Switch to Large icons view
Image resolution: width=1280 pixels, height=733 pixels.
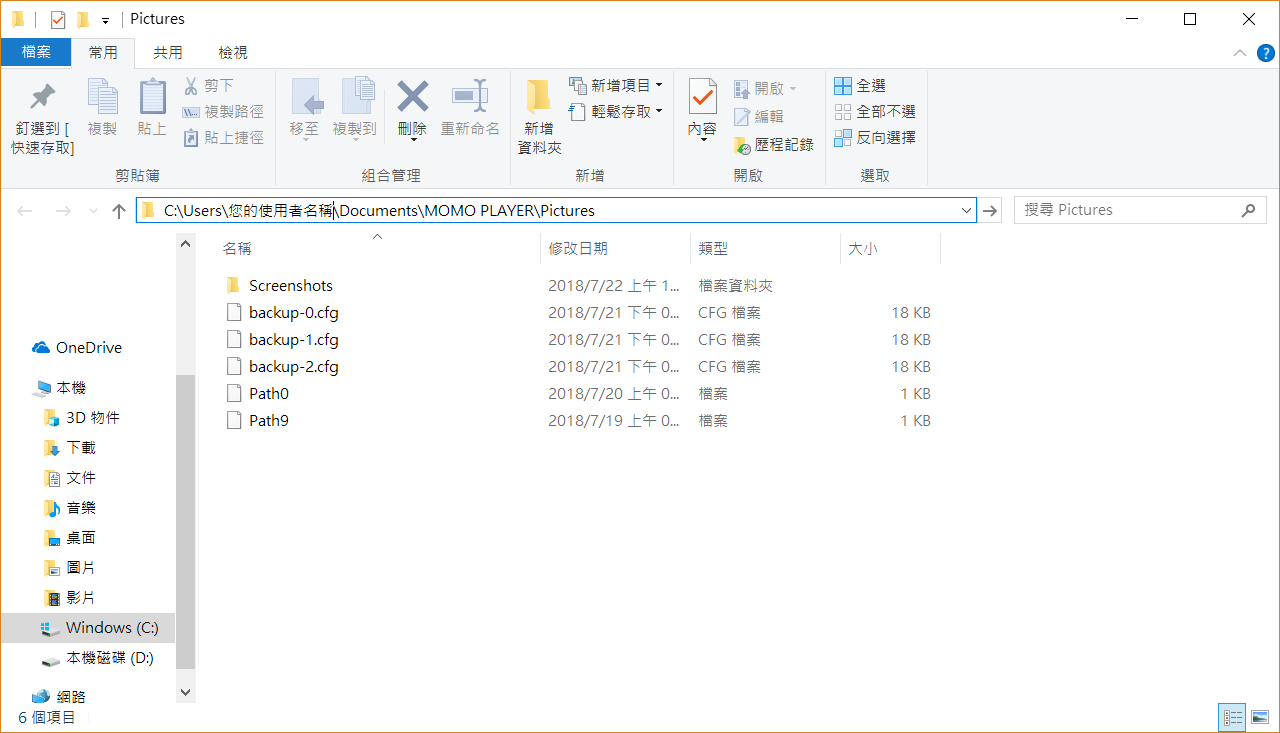tap(1259, 717)
